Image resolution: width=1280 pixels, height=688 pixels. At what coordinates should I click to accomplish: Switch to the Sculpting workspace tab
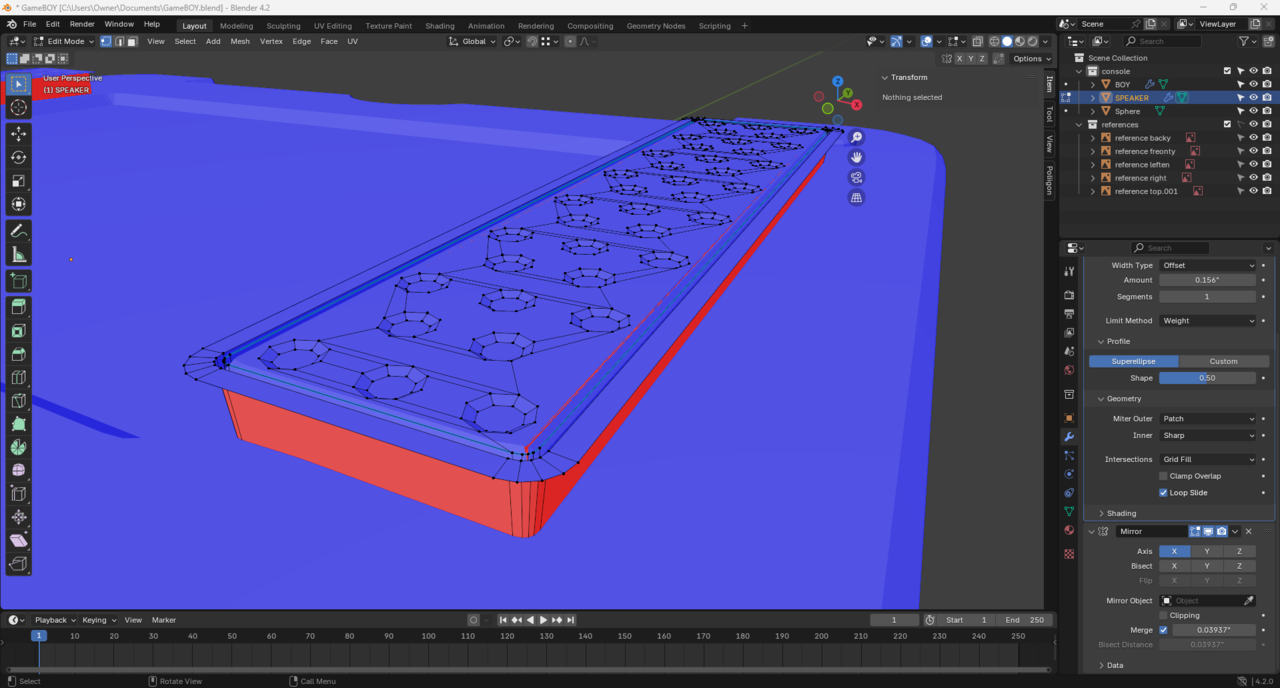pos(283,26)
